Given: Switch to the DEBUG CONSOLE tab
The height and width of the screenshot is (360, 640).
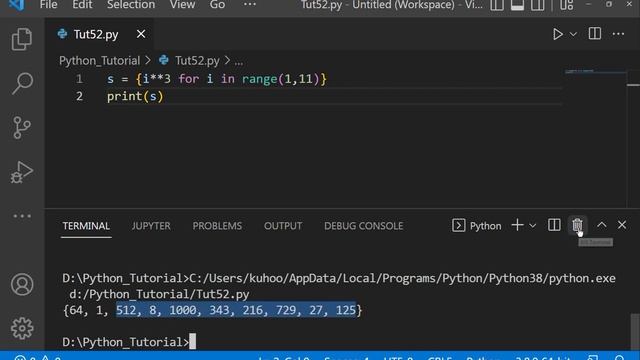Looking at the screenshot, I should (363, 226).
